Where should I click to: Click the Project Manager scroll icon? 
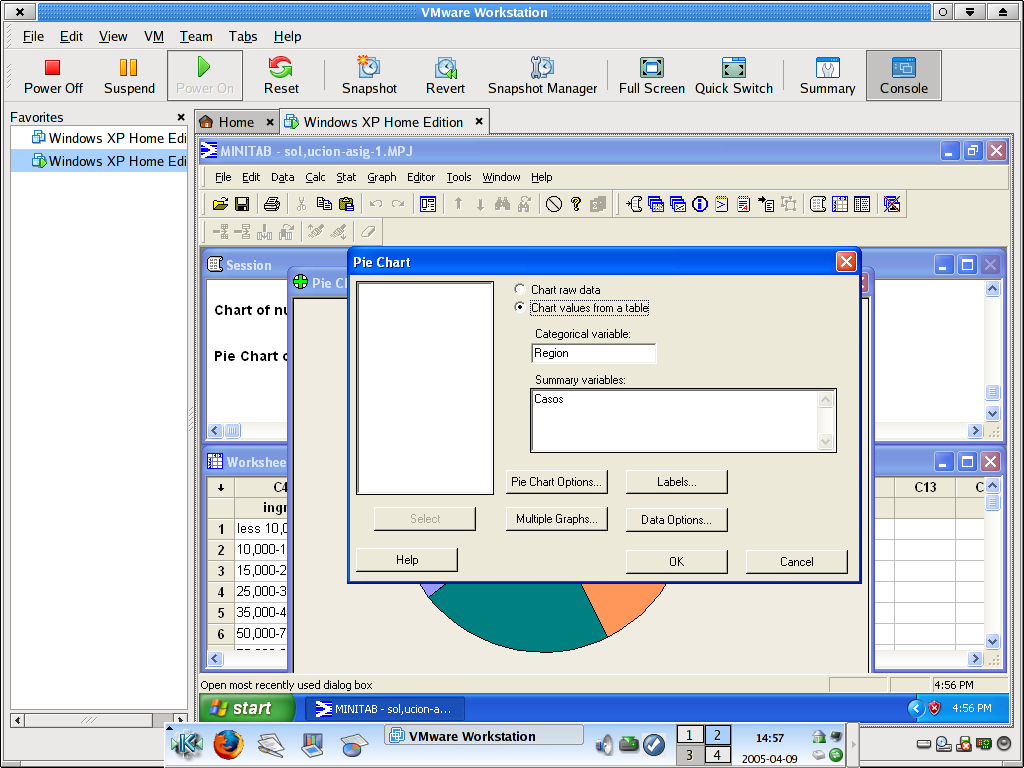[818, 204]
